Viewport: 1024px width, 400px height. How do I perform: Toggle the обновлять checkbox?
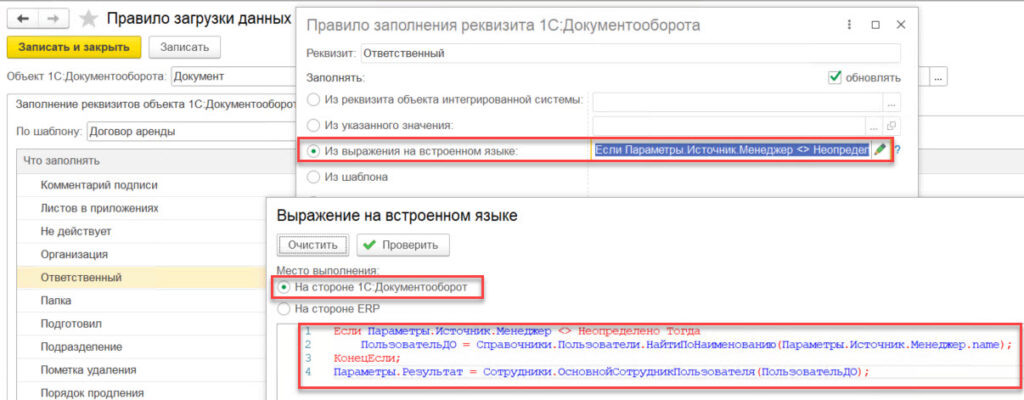834,77
